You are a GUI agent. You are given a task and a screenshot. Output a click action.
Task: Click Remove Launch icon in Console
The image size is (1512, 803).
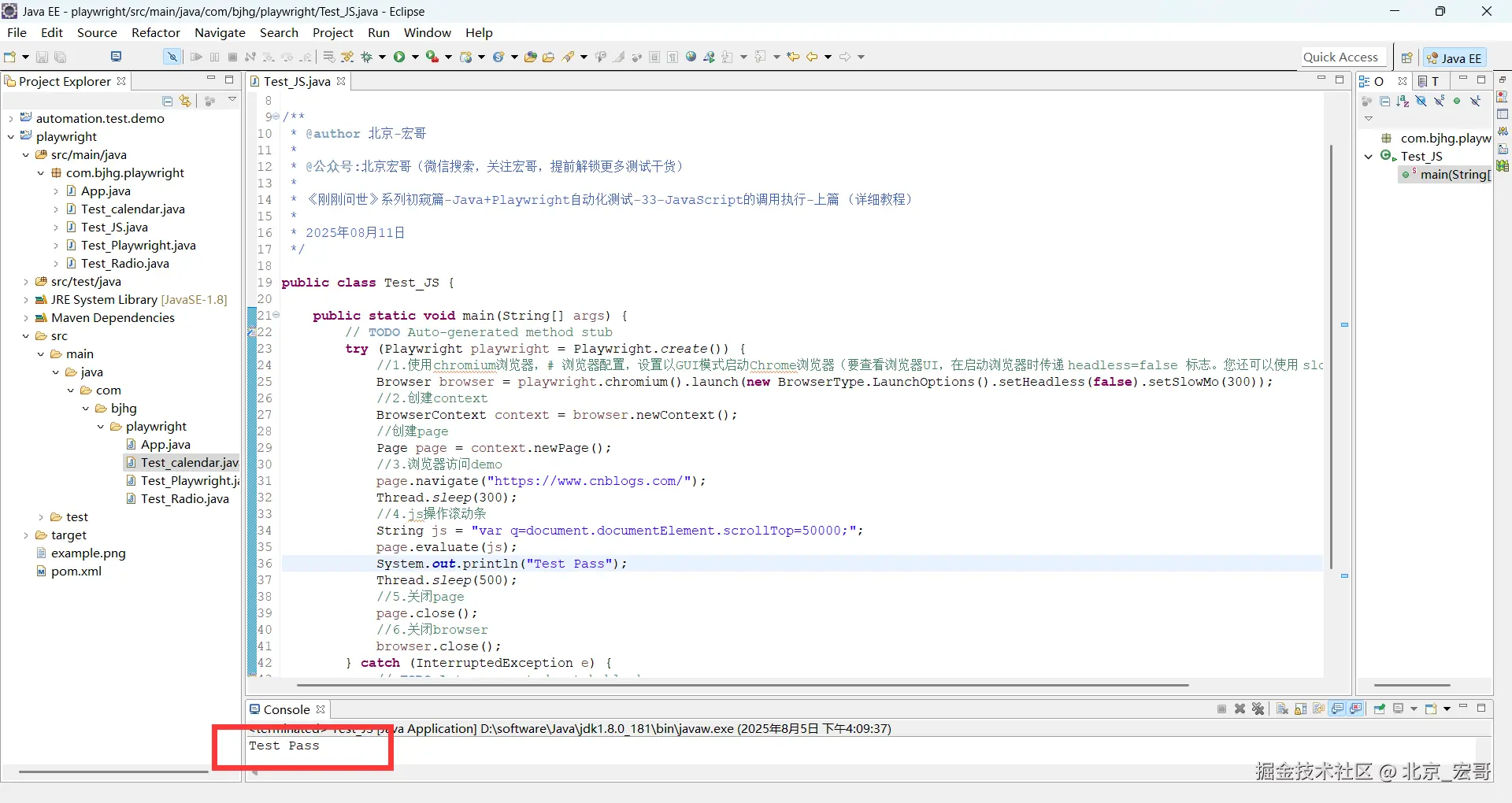tap(1240, 709)
